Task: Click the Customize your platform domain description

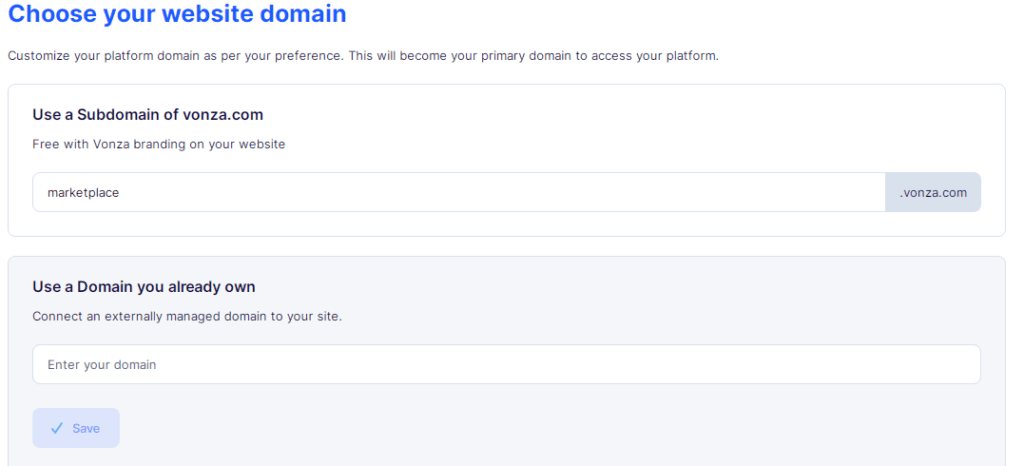Action: (x=362, y=55)
